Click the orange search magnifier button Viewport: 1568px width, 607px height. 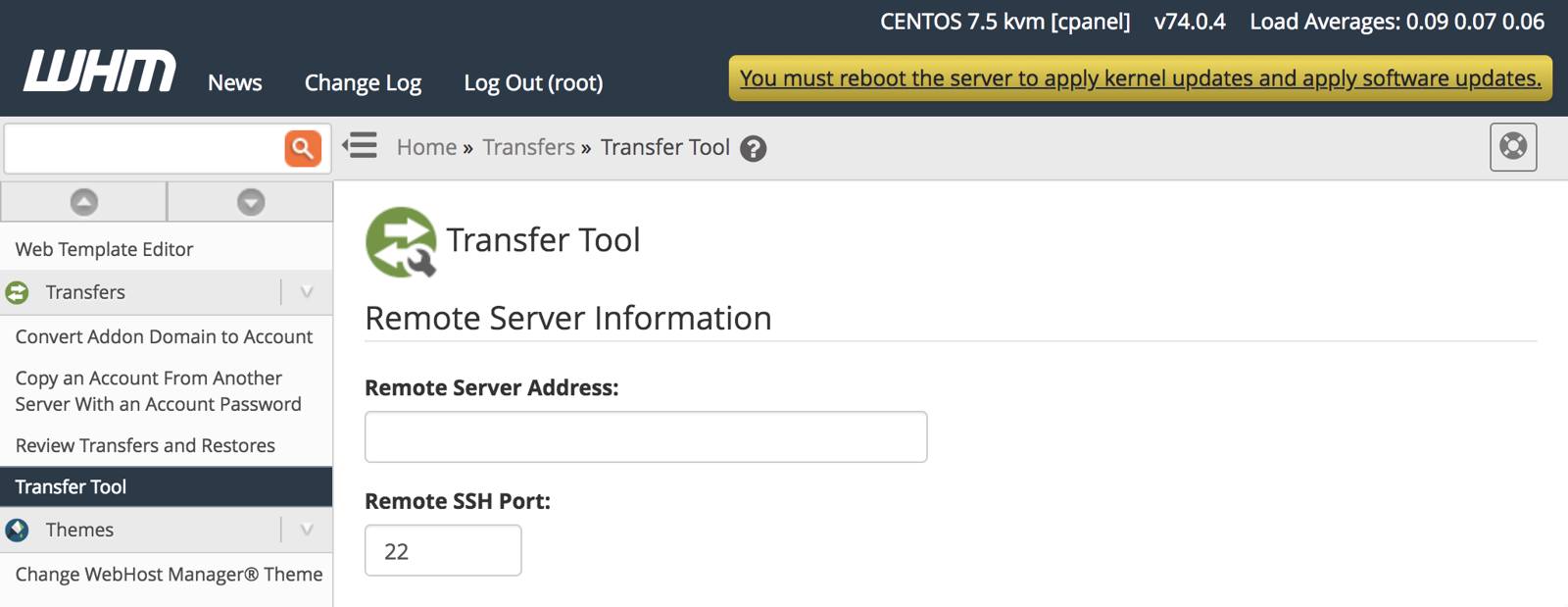point(303,148)
